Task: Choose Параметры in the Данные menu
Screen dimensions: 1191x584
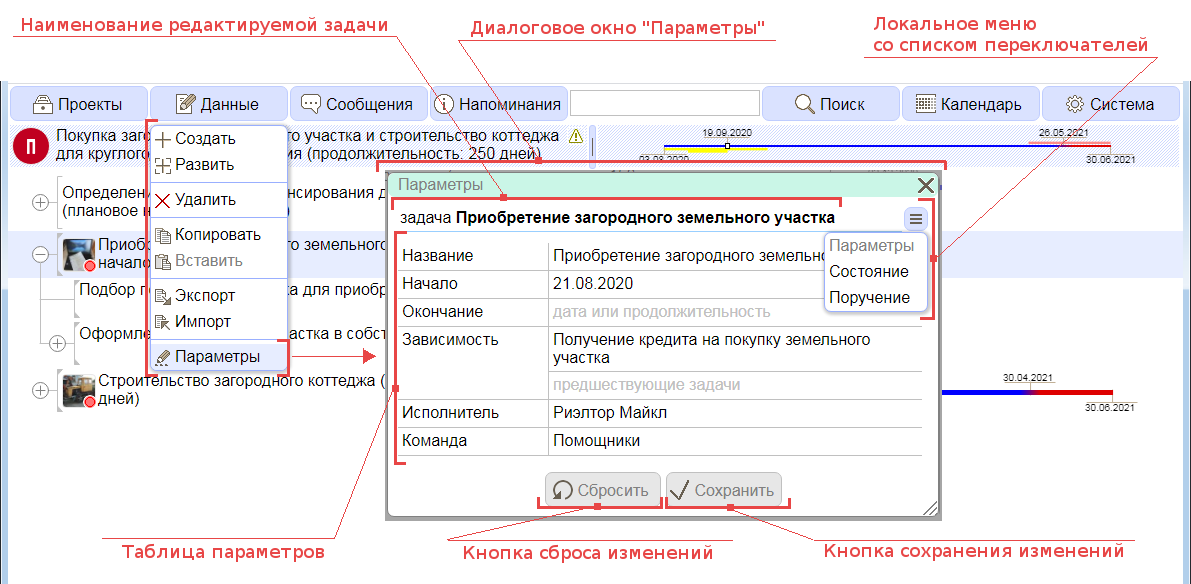Action: 219,356
